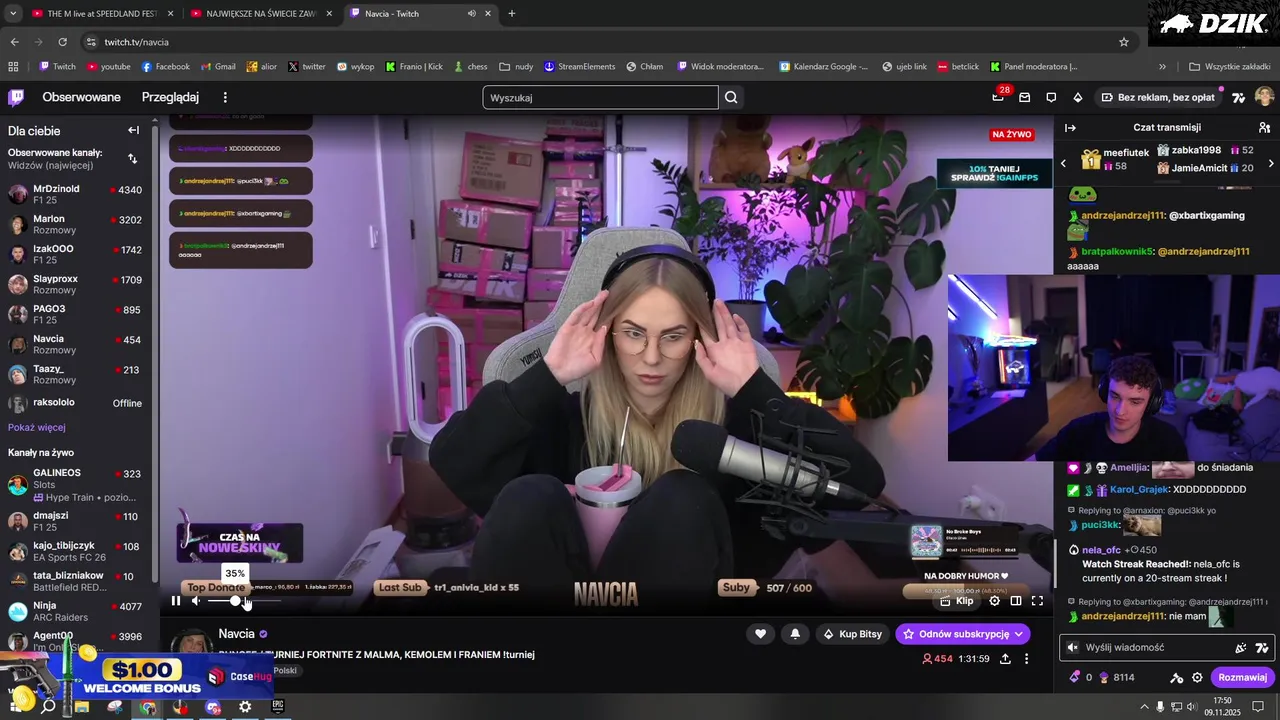Image resolution: width=1280 pixels, height=720 pixels.
Task: Open GALINEOS live channel
Action: 75,485
